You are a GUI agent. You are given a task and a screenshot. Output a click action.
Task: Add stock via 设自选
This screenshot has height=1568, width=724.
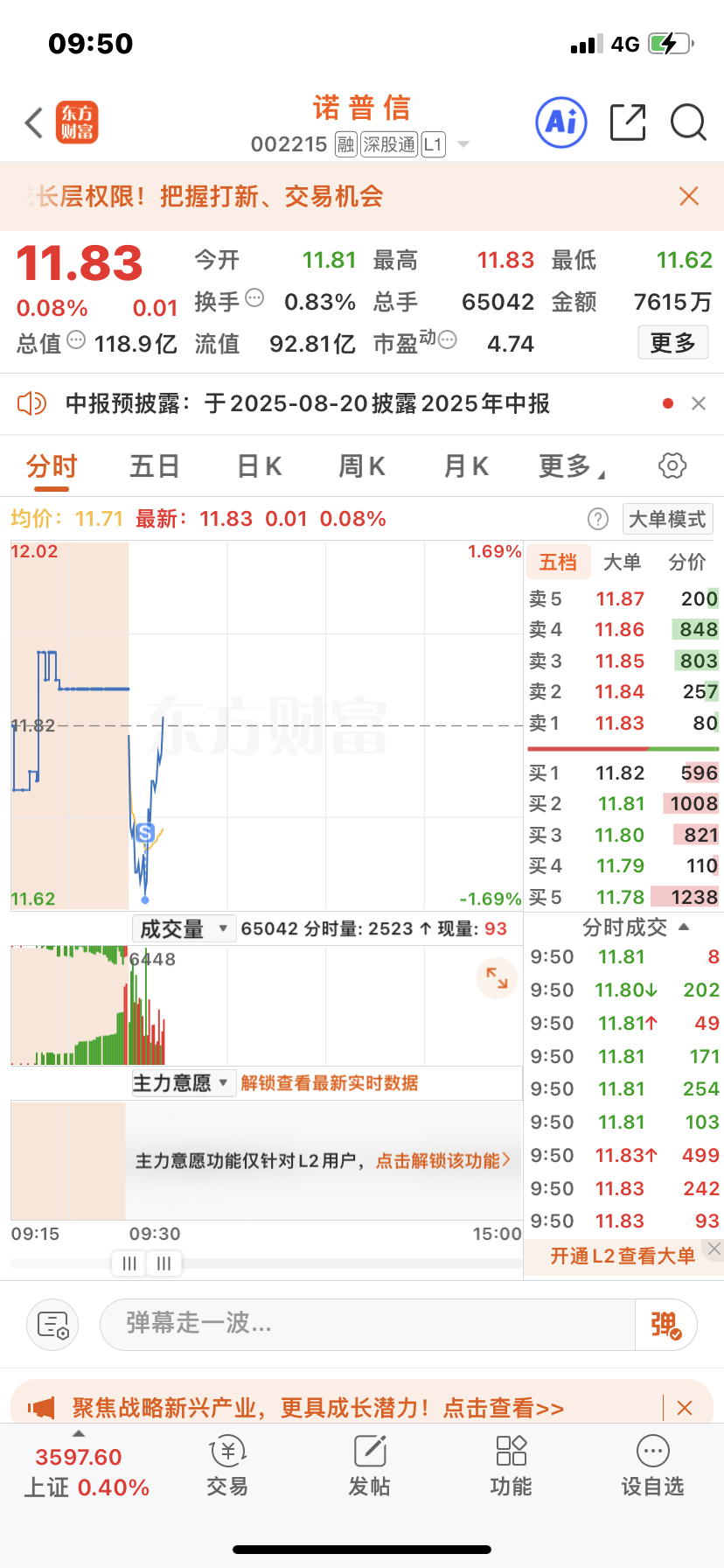point(652,1466)
